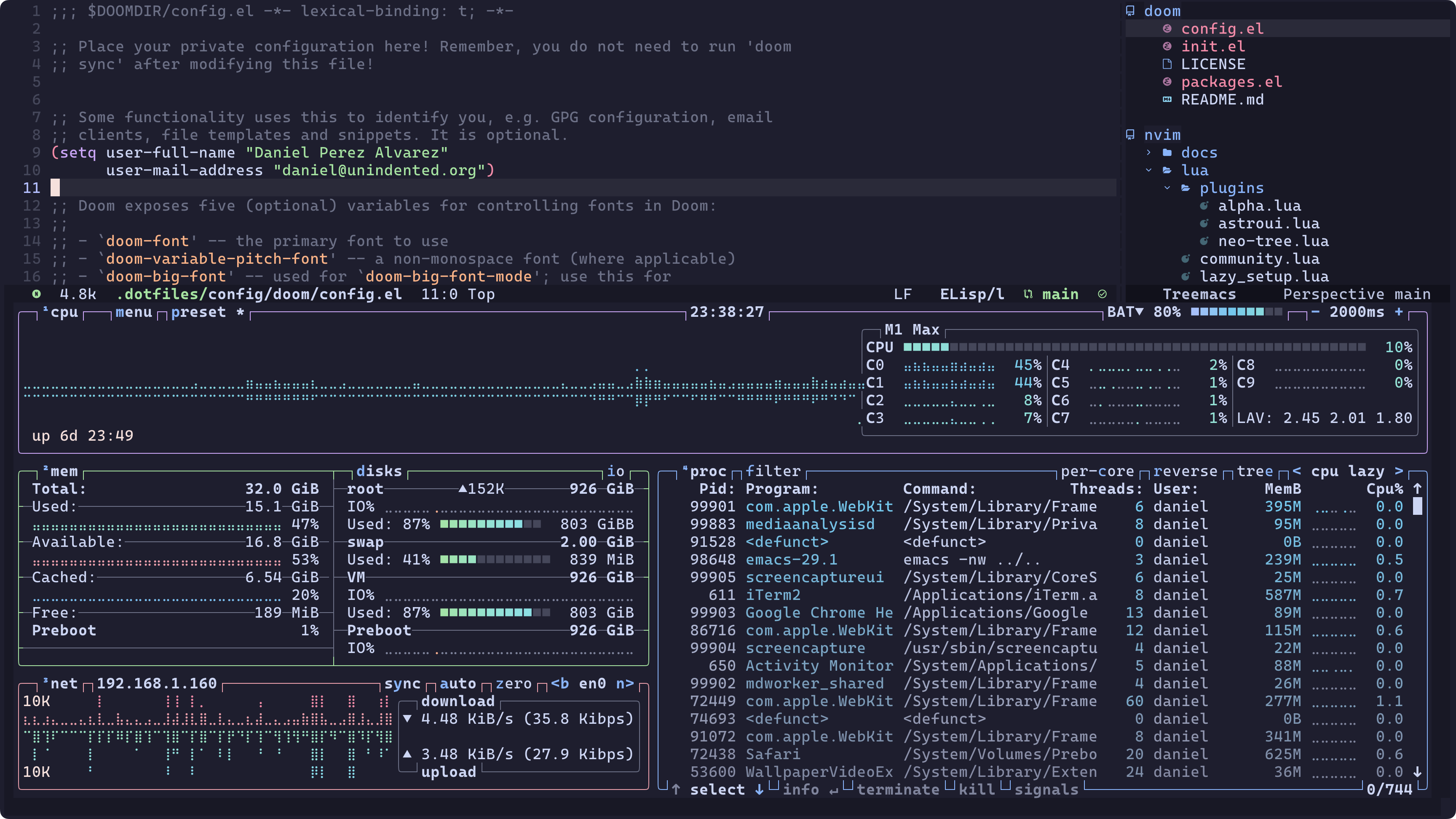Click the syntax check circle icon in modeline
The width and height of the screenshot is (1456, 819).
coord(1102,294)
